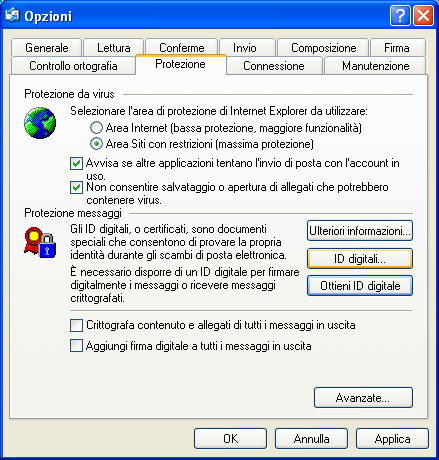This screenshot has width=439, height=460.
Task: Switch to the Connessione tab
Action: click(x=274, y=66)
